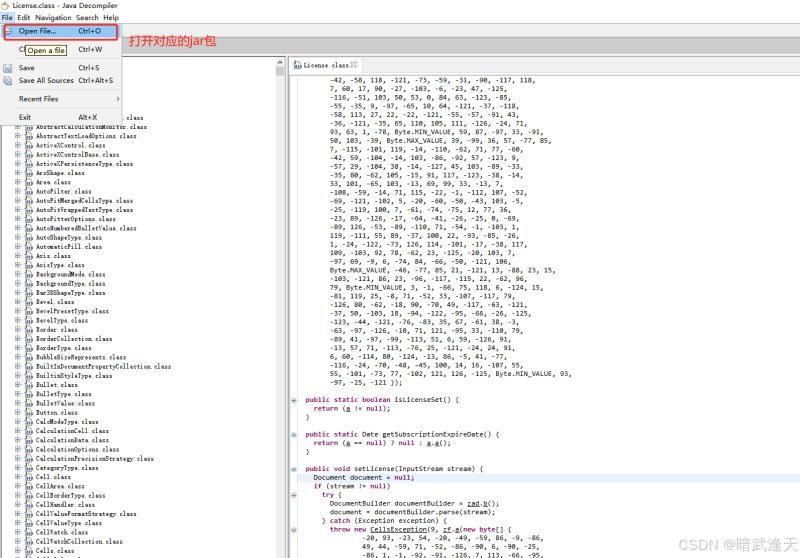
Task: Click the ActiveXControl.class file icon
Action: click(29, 145)
